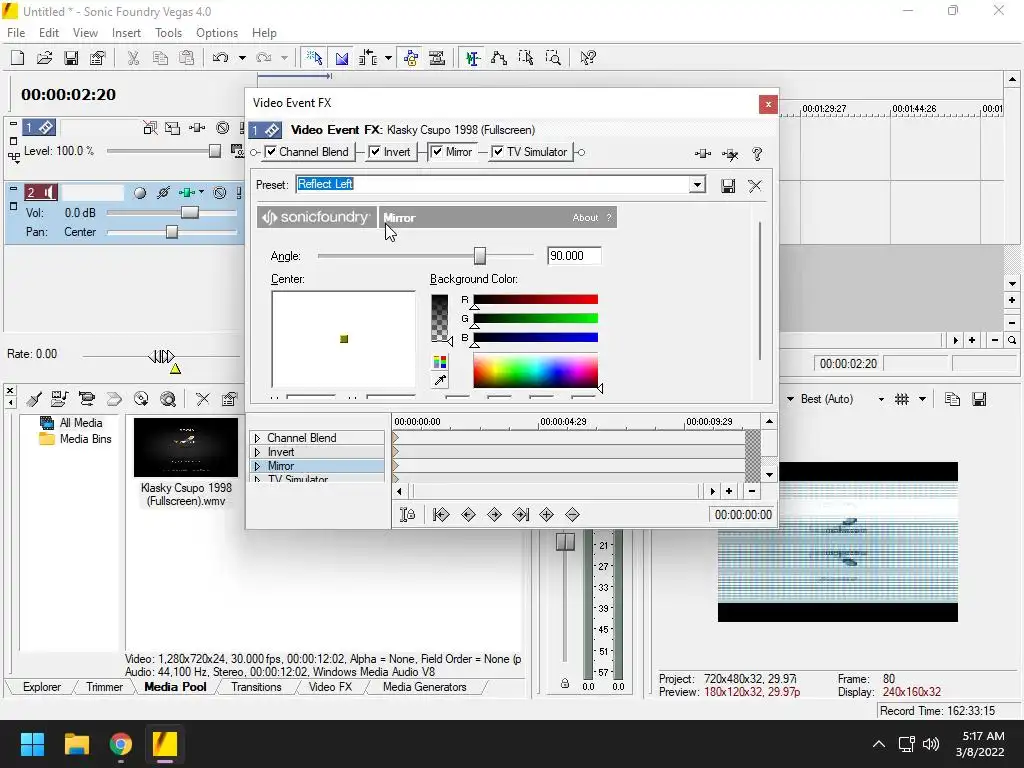Click the Angle slider handle
The image size is (1024, 768).
(480, 256)
